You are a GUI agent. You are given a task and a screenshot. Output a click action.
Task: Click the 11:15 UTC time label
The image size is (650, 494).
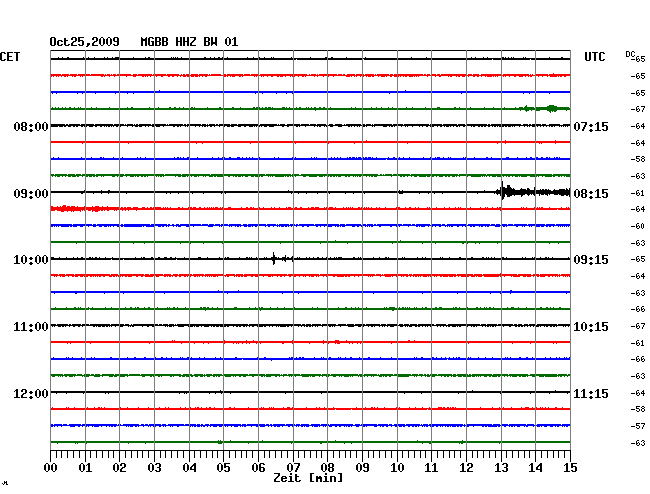[591, 393]
